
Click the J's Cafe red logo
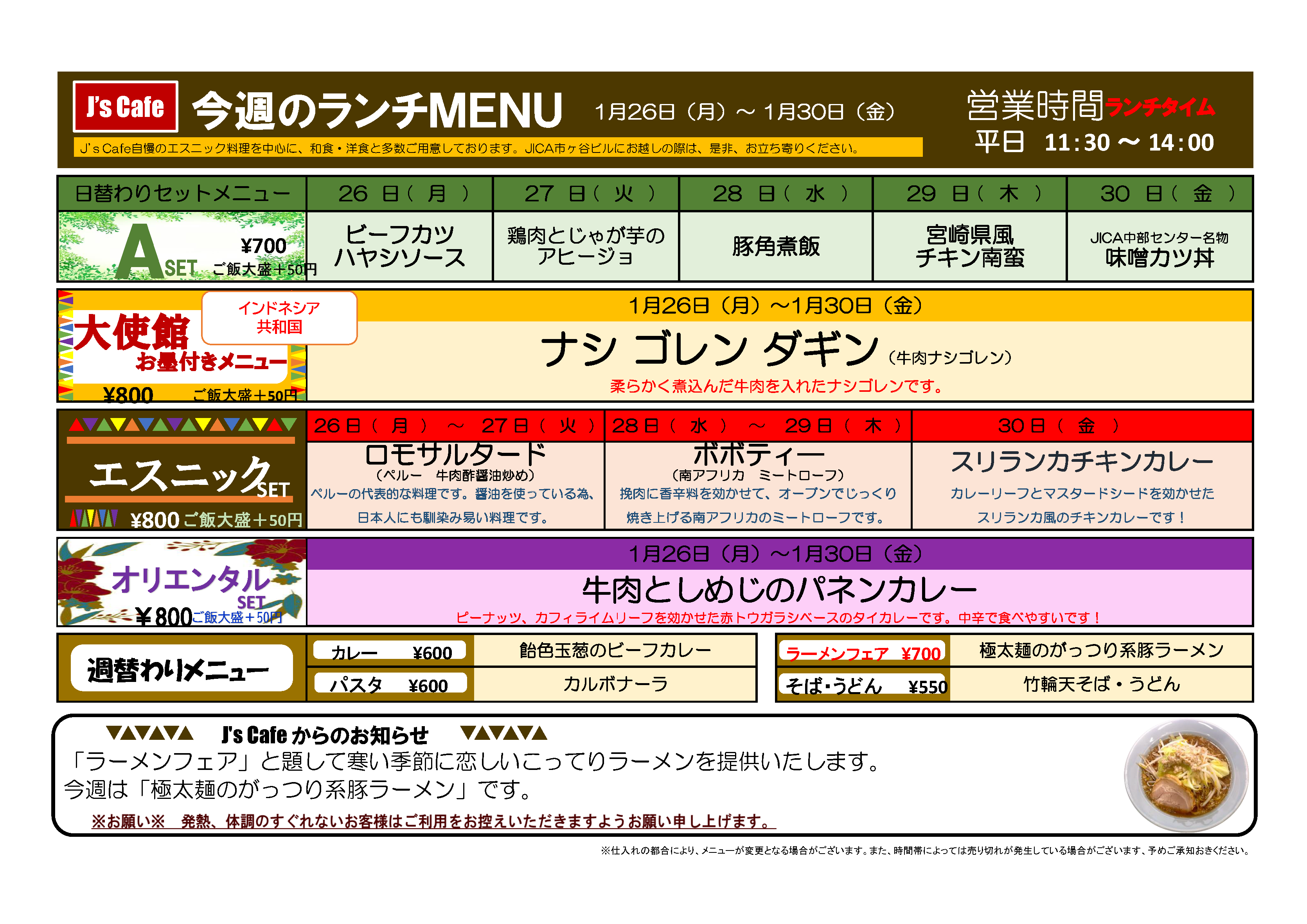pos(125,106)
